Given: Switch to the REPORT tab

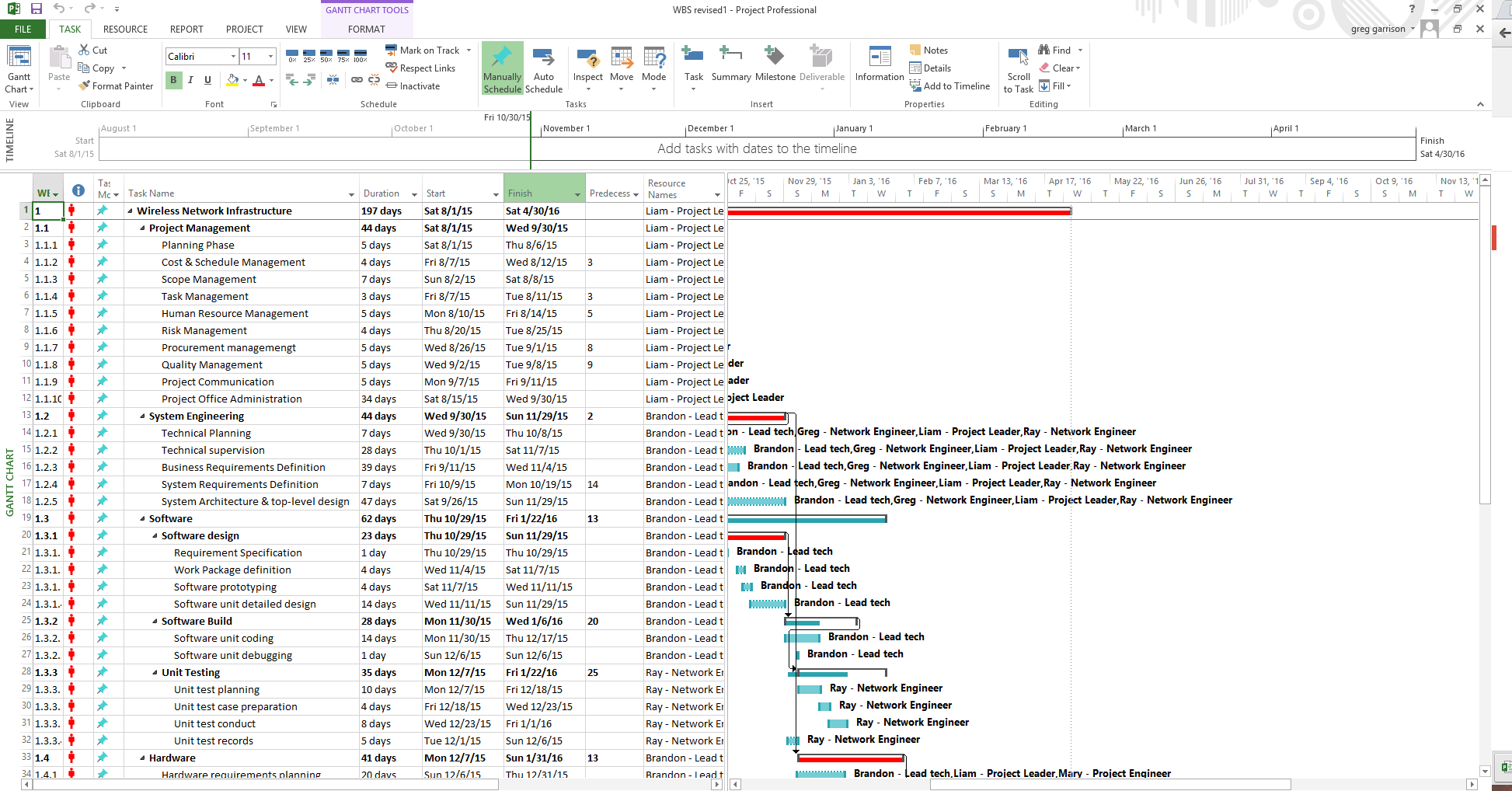Looking at the screenshot, I should [x=186, y=30].
